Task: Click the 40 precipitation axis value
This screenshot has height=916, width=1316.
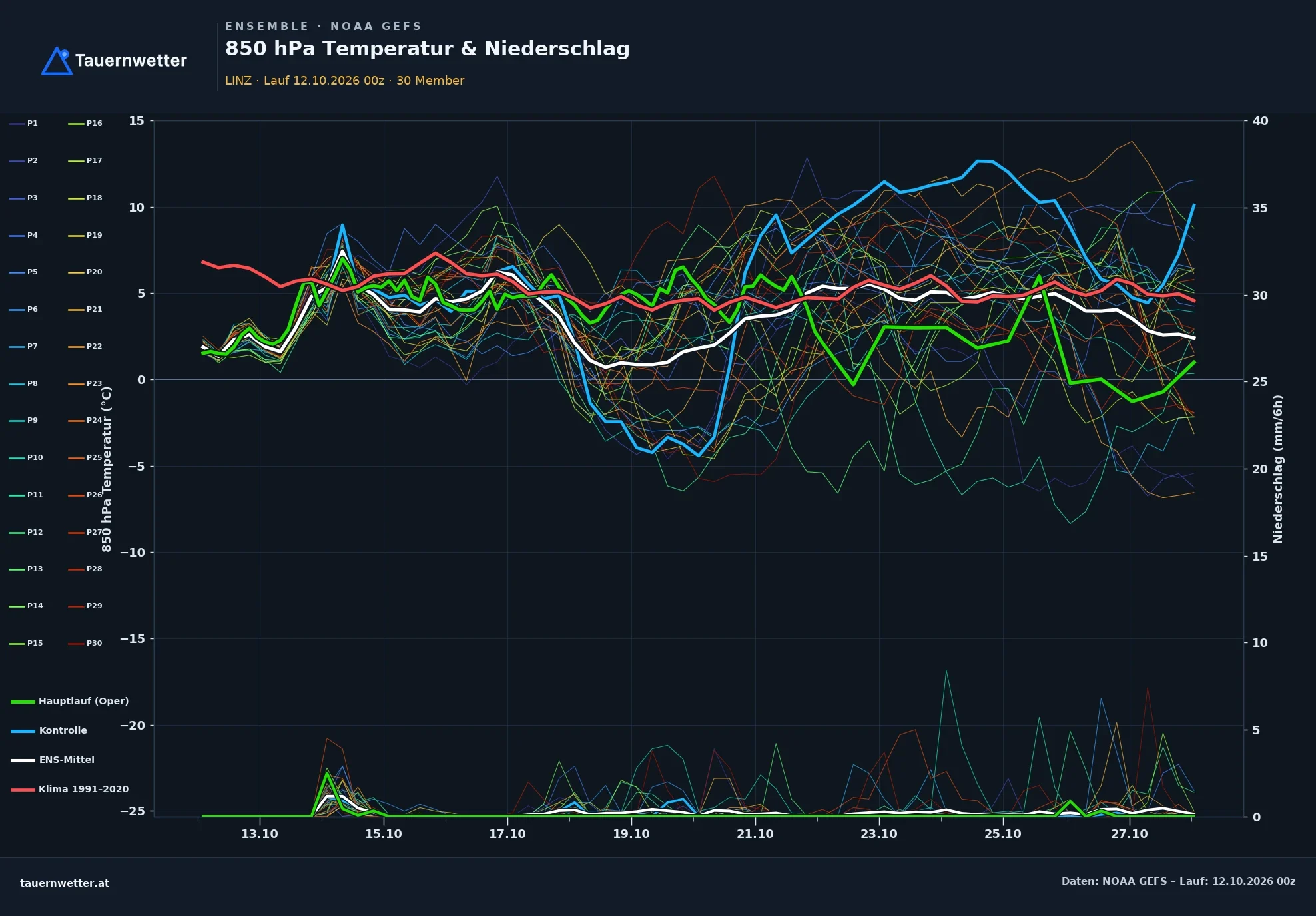Action: coord(1261,121)
